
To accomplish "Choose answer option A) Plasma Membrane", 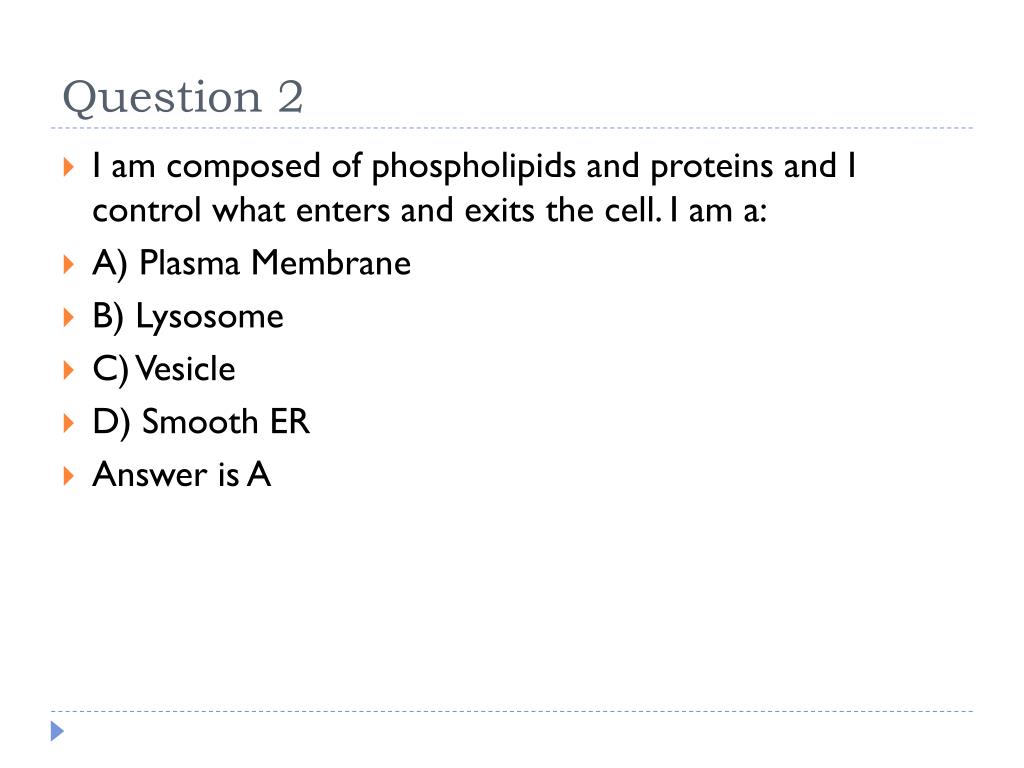I will [x=251, y=264].
